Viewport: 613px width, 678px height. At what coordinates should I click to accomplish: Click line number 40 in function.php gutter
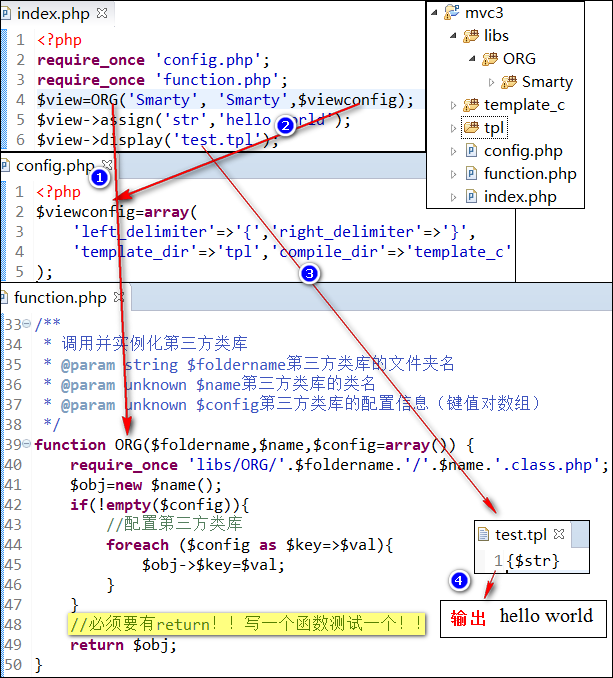click(x=13, y=464)
